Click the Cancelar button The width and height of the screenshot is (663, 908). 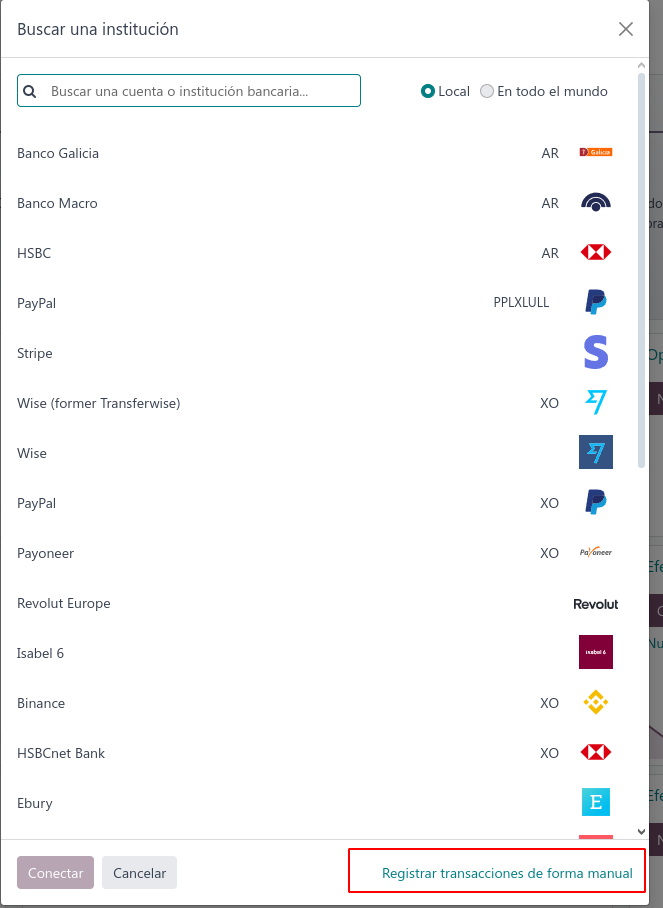[x=140, y=873]
